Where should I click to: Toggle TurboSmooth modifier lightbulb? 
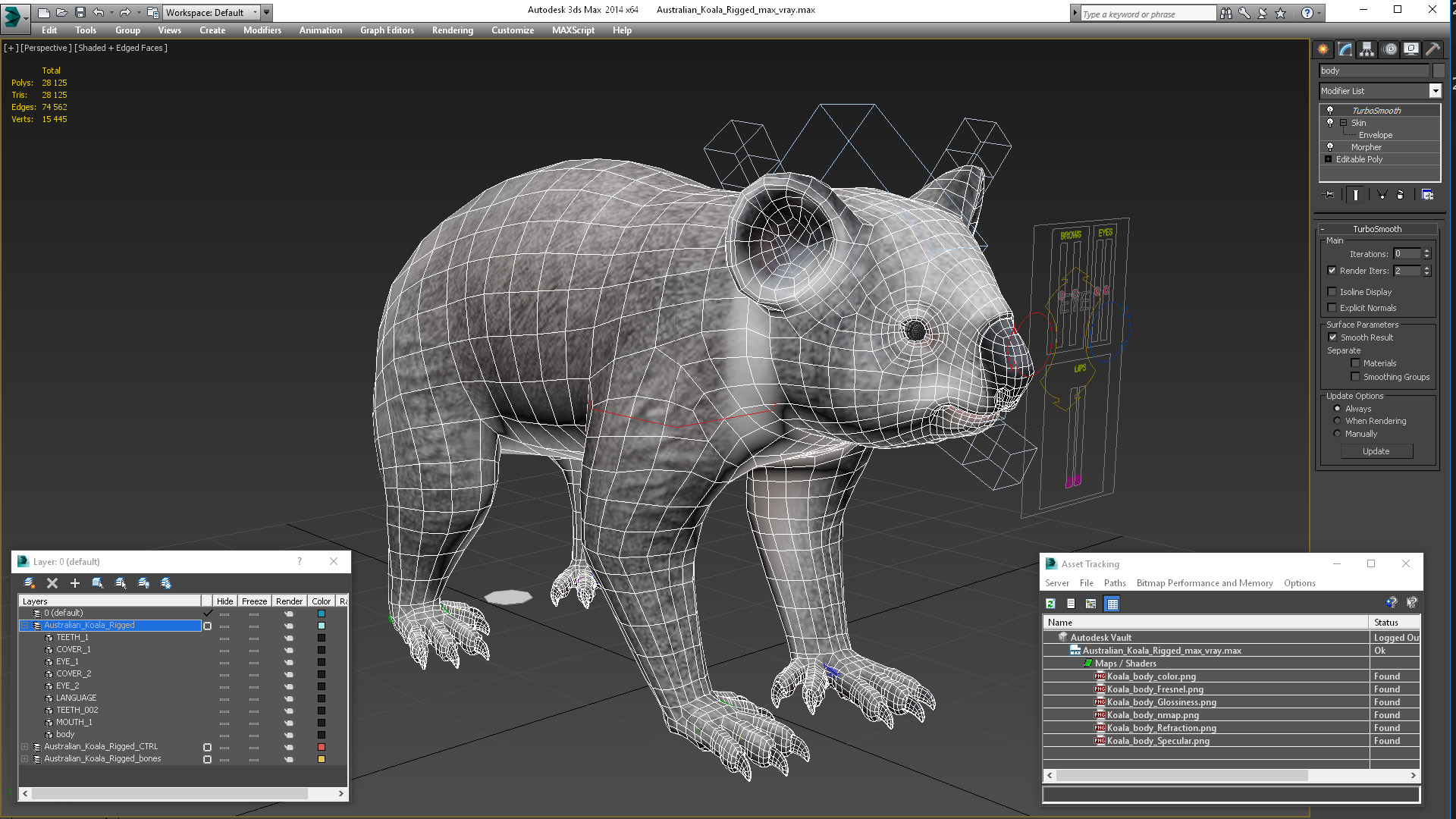(1330, 110)
